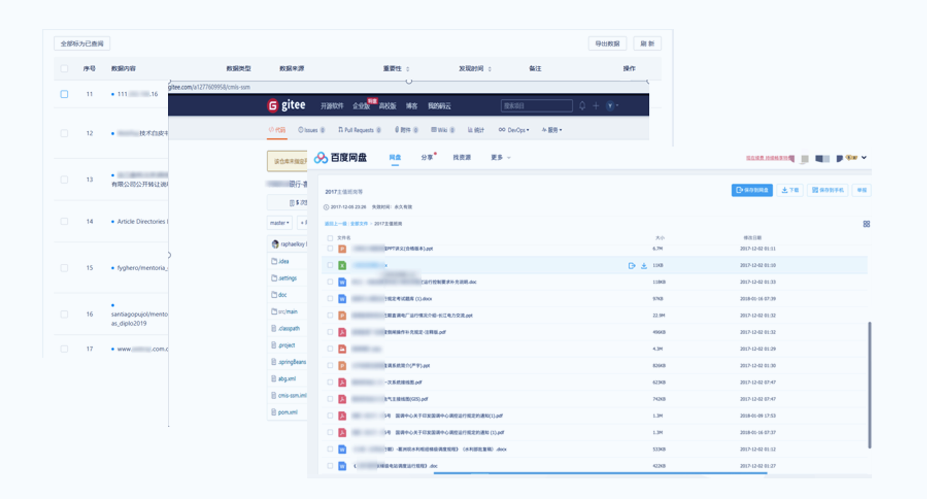Image resolution: width=927 pixels, height=499 pixels.
Task: Click the Word icon of the 422KB .doc file
Action: 342,466
